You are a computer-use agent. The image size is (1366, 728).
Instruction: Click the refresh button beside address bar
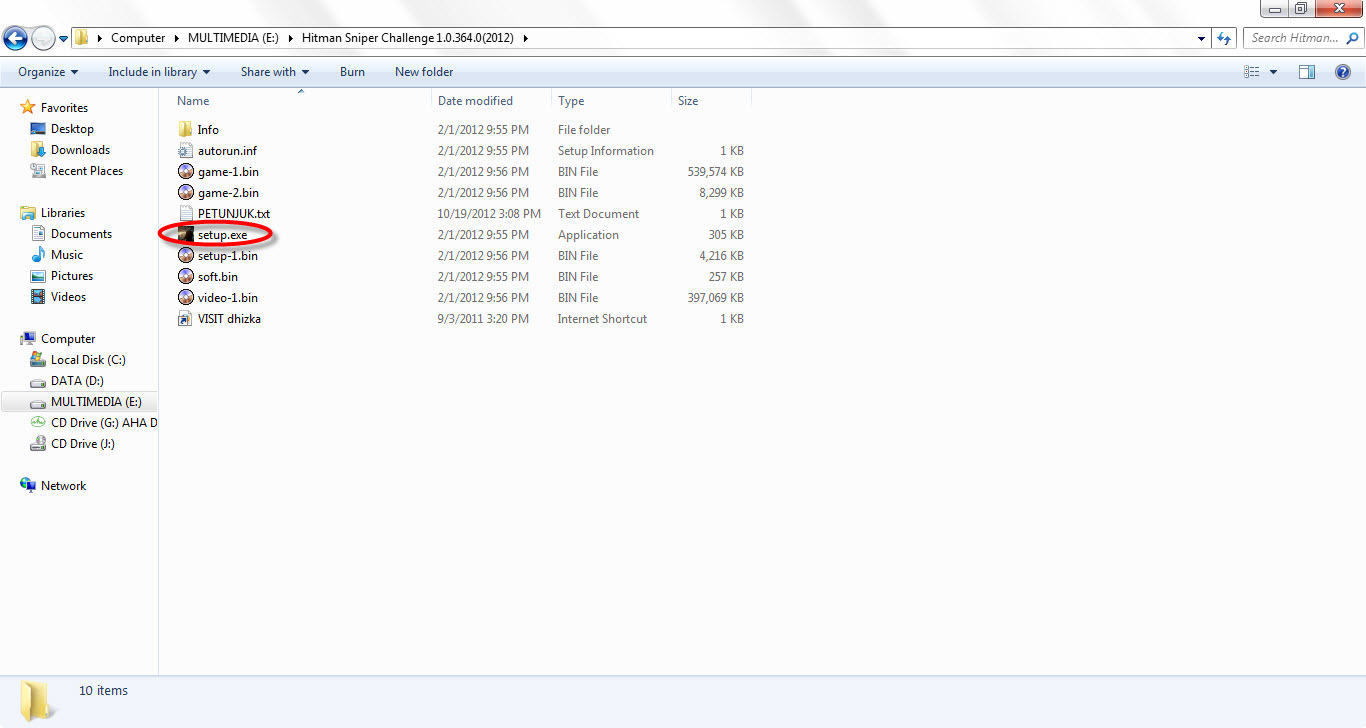click(x=1225, y=38)
